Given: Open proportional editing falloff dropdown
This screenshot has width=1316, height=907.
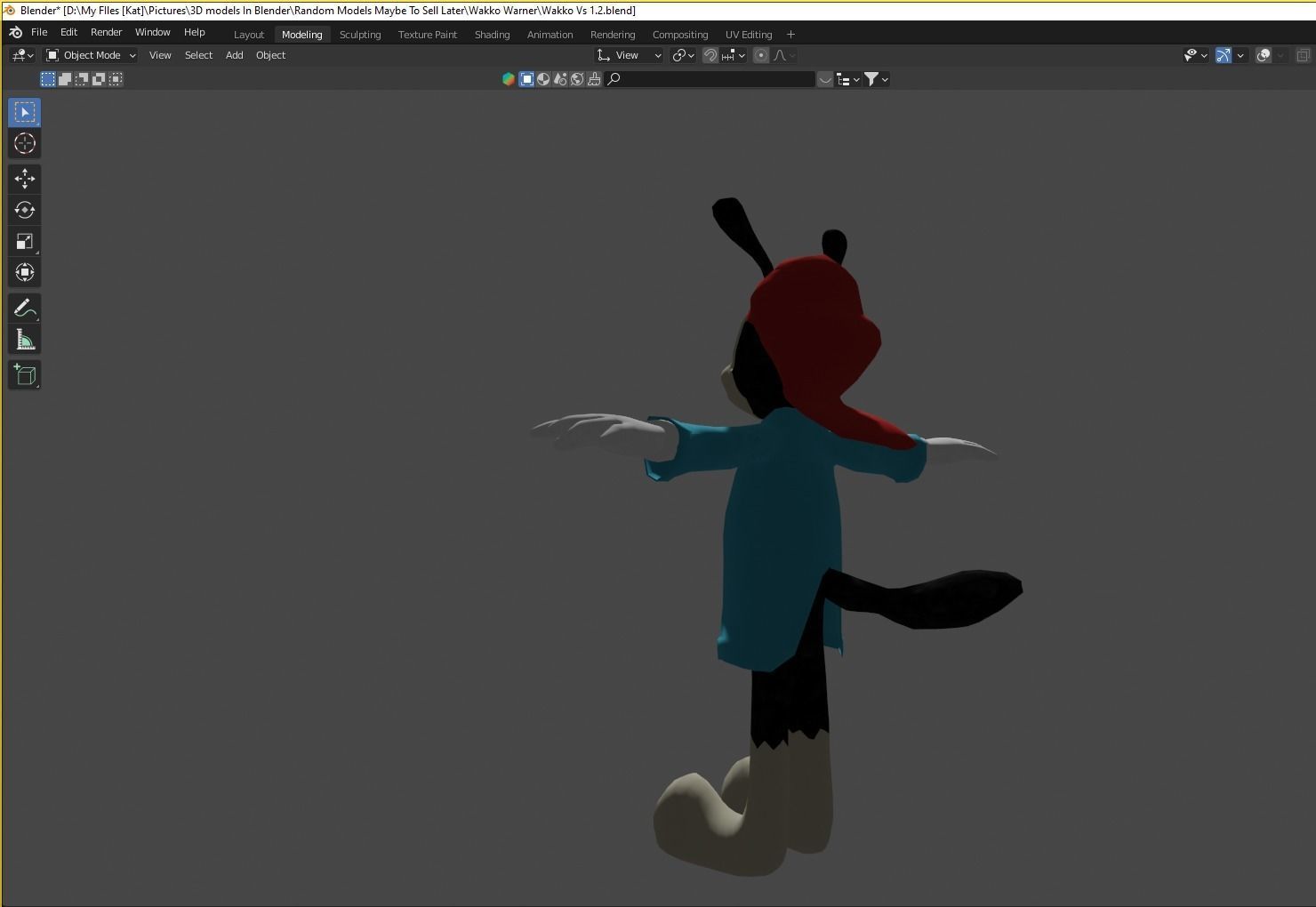Looking at the screenshot, I should point(783,55).
